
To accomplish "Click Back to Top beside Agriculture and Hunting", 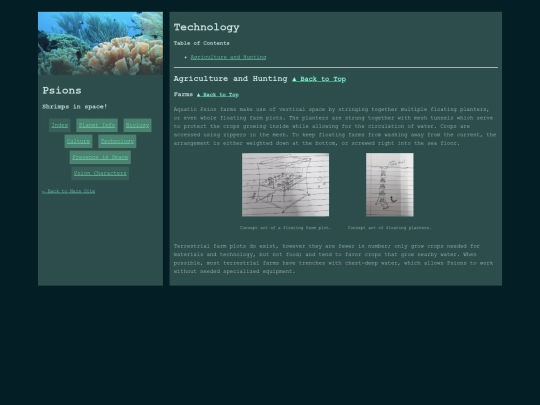I will 319,79.
